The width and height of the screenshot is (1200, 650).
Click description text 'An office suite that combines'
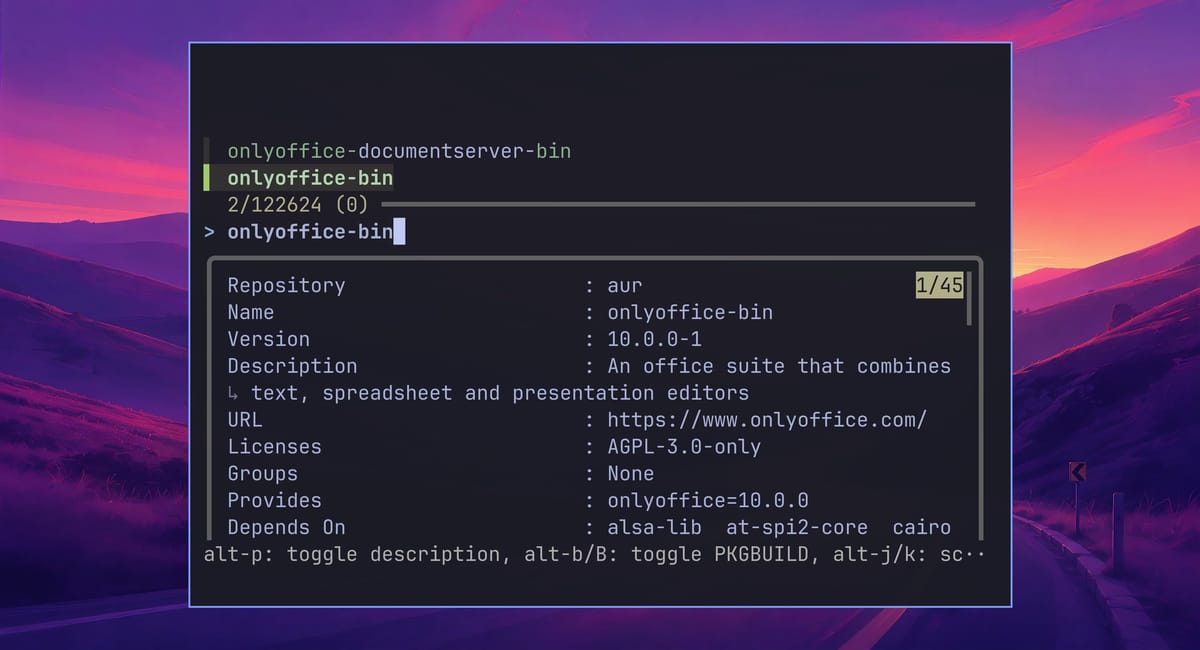tap(779, 366)
